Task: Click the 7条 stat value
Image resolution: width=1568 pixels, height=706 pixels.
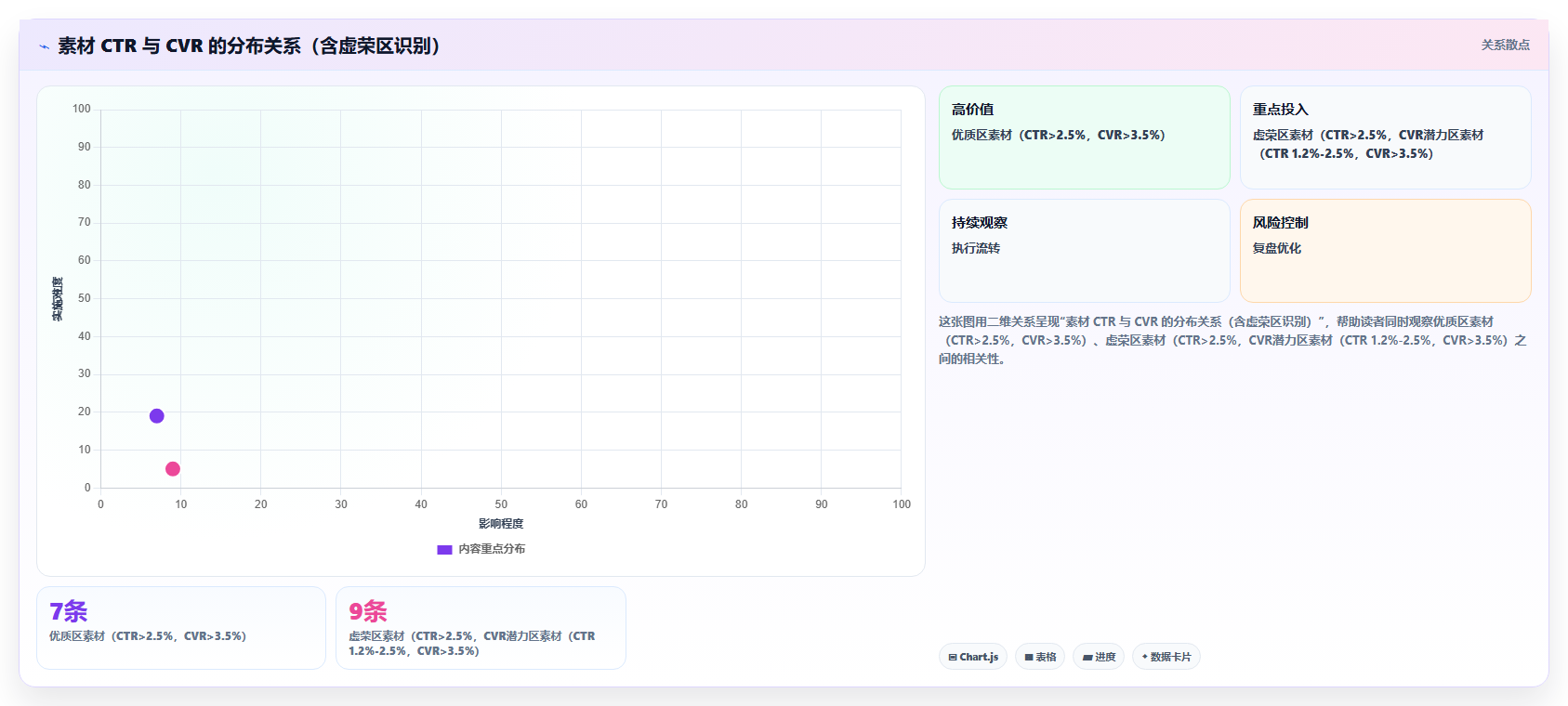Action: [x=69, y=611]
